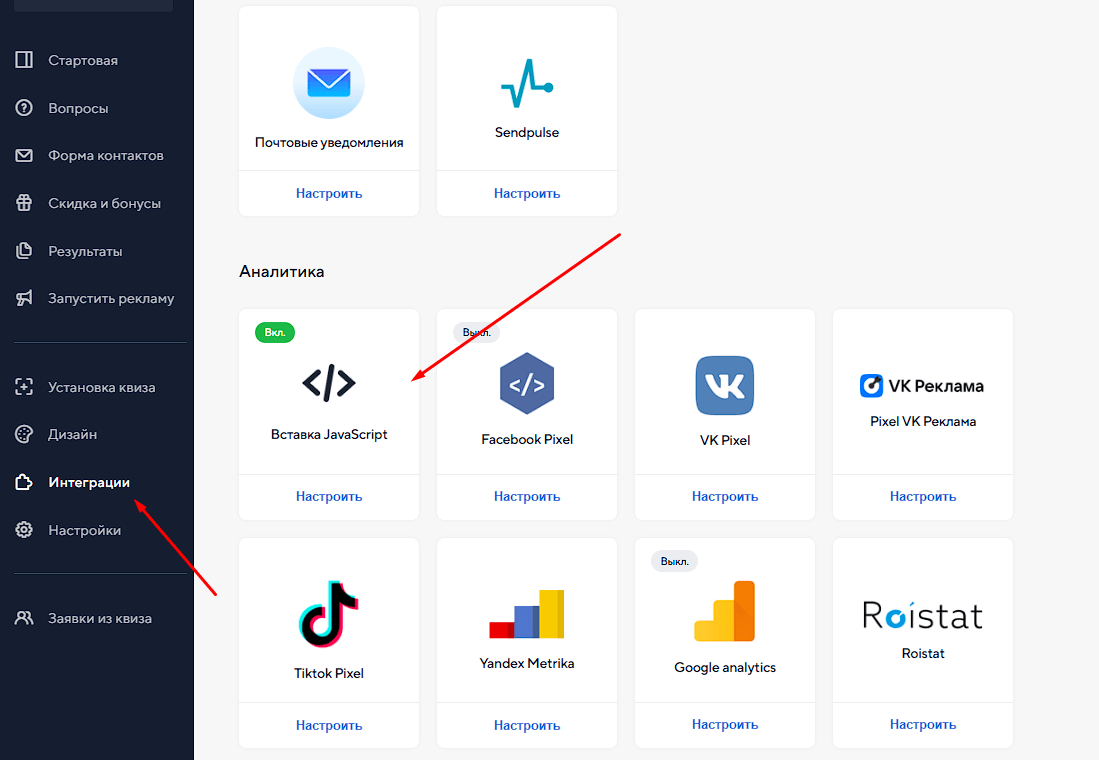Click the VK Pixel logo icon
Screen dimensions: 1099x760
click(x=725, y=385)
